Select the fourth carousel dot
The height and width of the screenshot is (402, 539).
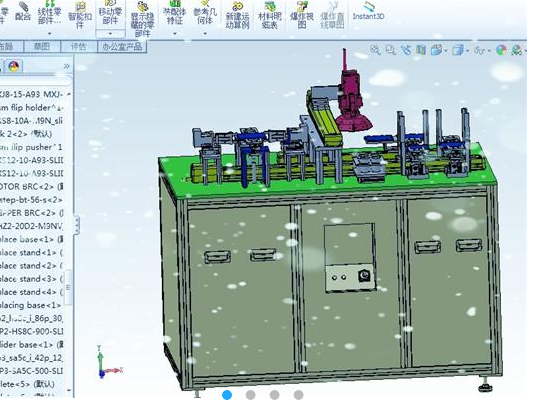(298, 394)
